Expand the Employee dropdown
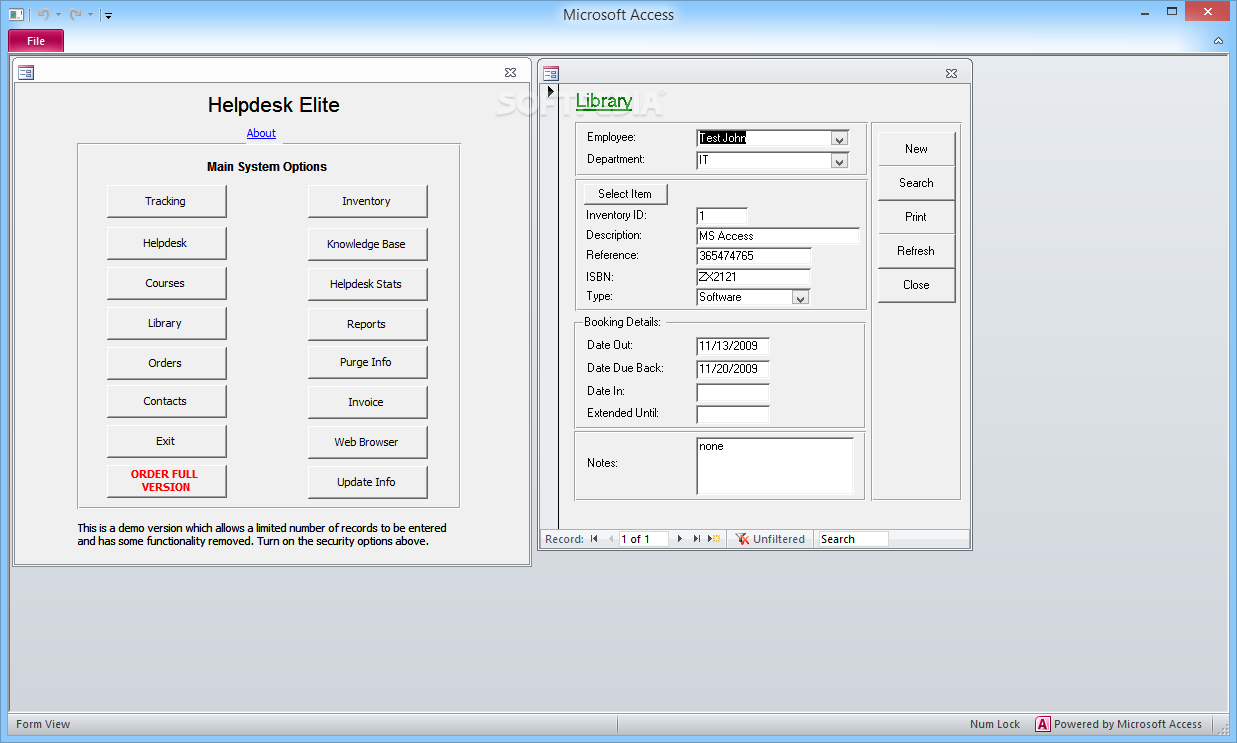1237x743 pixels. click(839, 139)
